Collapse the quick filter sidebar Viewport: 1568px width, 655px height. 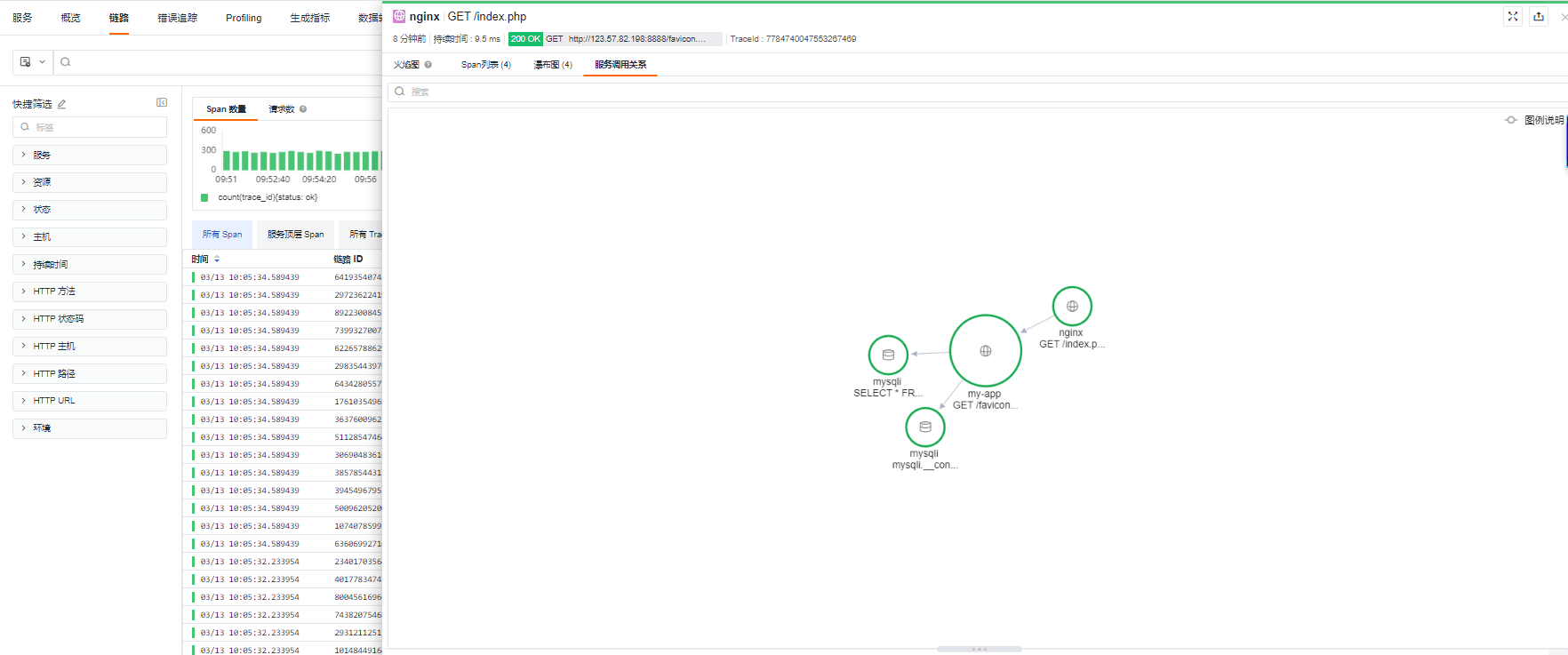[x=162, y=102]
